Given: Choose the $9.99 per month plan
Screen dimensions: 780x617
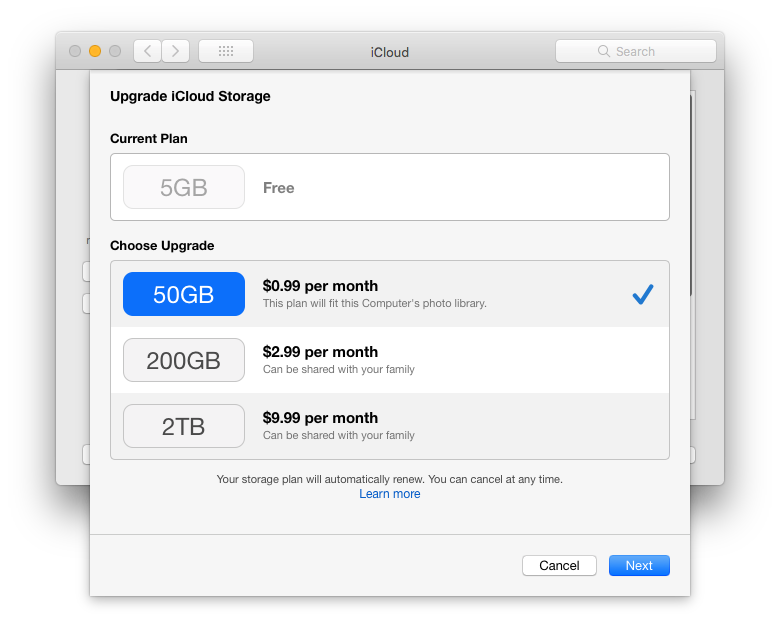Looking at the screenshot, I should click(x=320, y=418).
